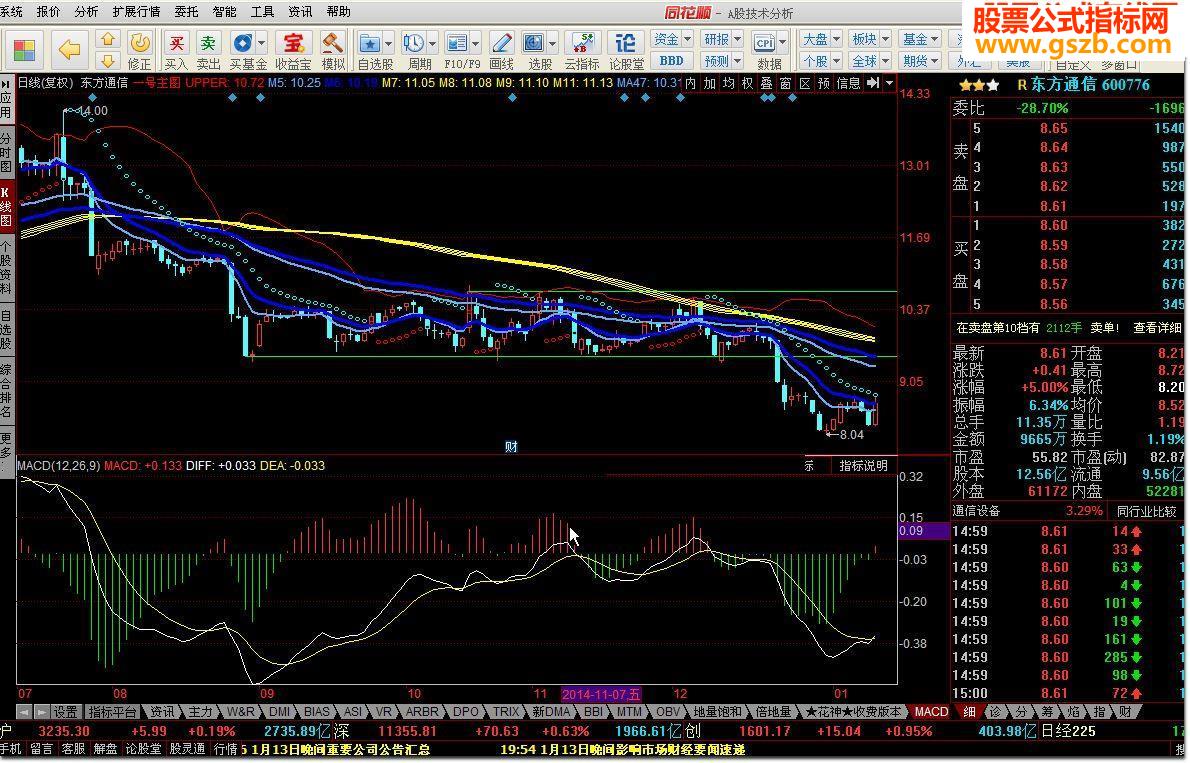Toggle the 加 chart option

(709, 83)
